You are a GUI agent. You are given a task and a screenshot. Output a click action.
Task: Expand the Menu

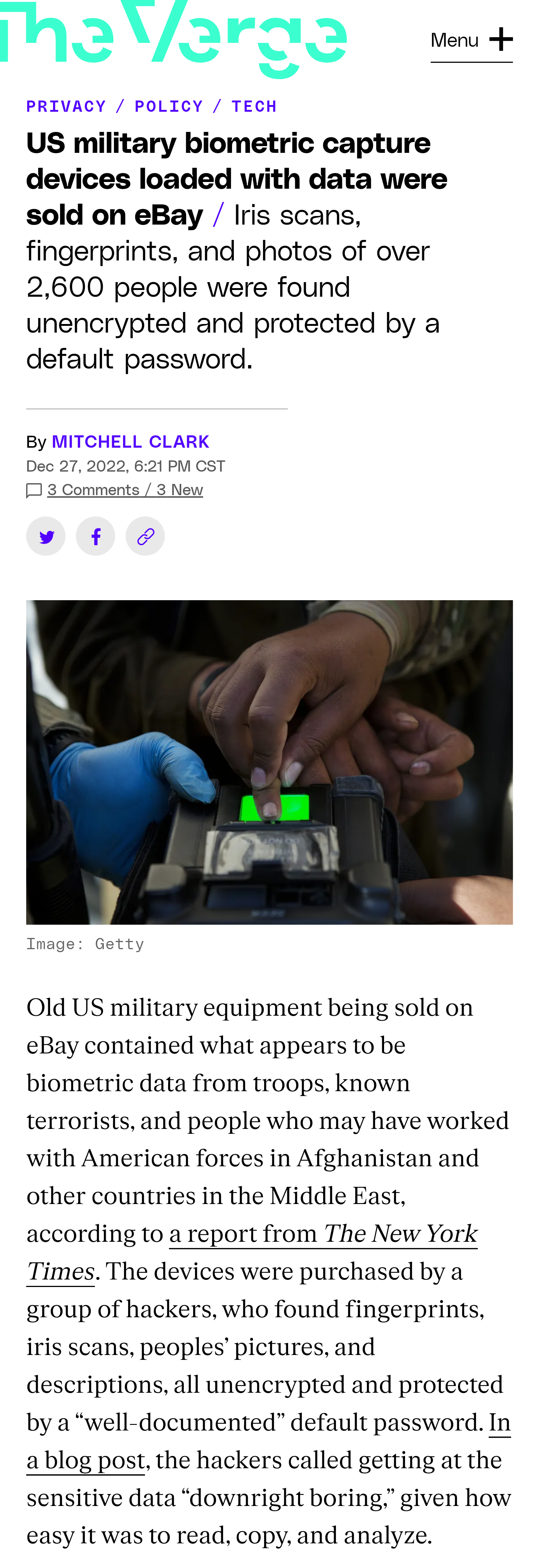[x=455, y=40]
